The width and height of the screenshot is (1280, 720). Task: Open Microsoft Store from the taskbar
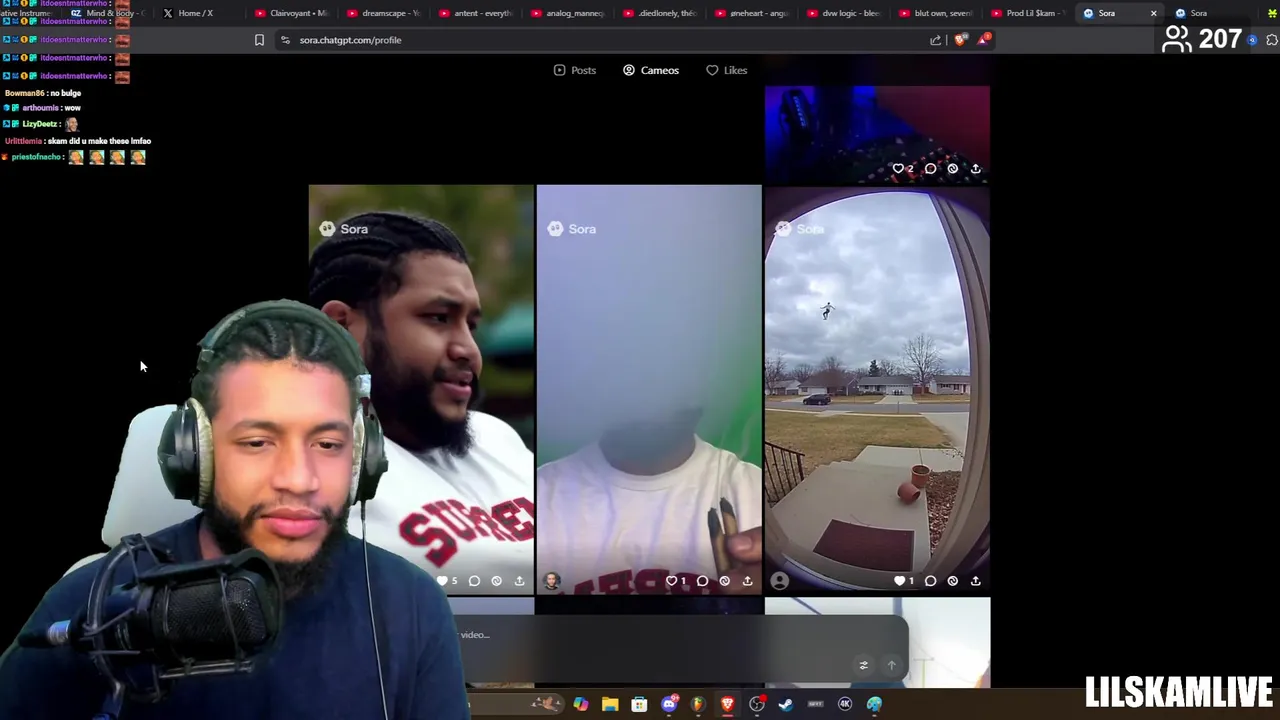[x=639, y=704]
